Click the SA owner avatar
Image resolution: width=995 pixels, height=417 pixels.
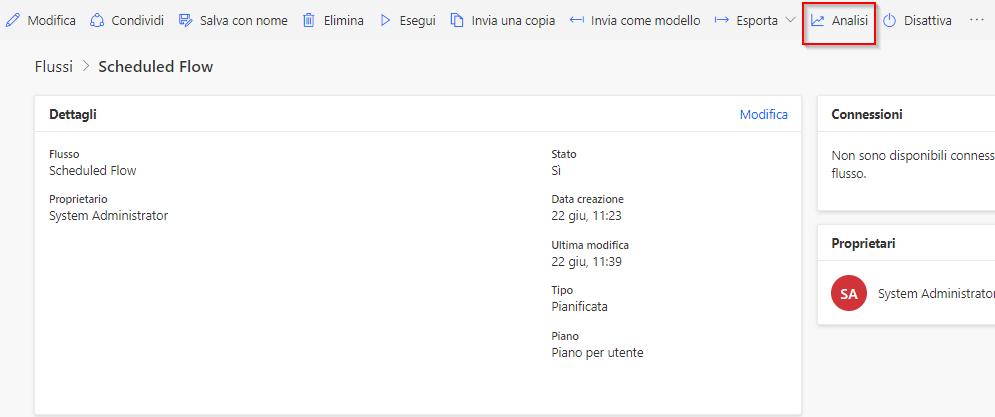pos(848,293)
